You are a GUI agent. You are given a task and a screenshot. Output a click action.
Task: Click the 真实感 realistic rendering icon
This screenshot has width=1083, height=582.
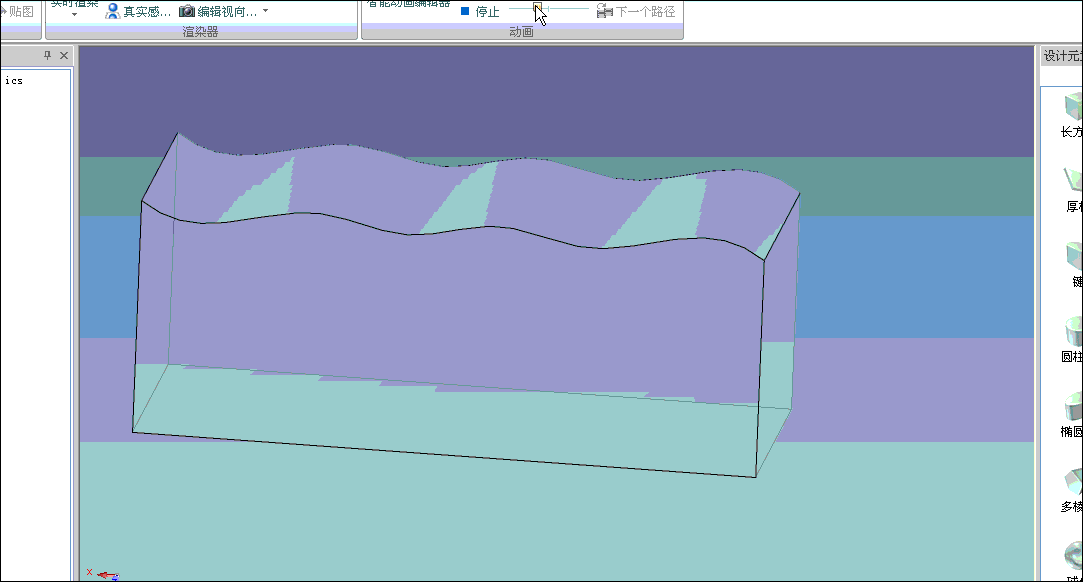113,12
